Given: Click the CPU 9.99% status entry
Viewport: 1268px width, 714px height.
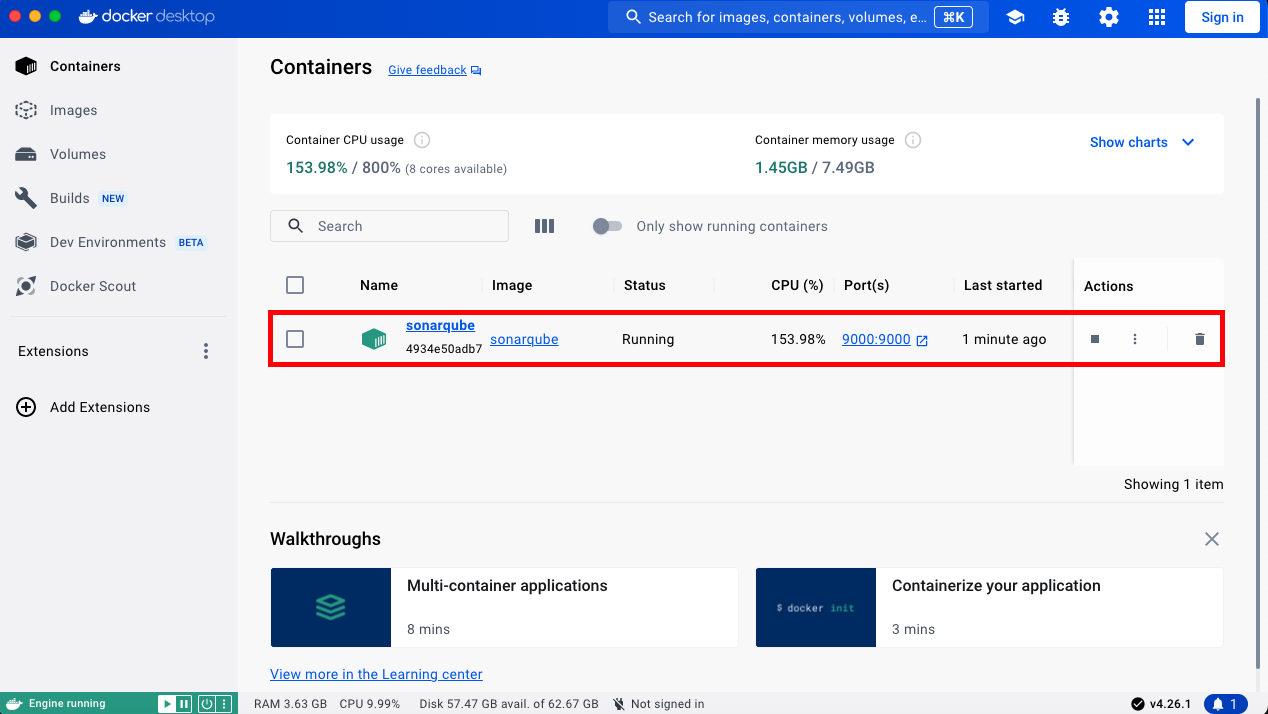Looking at the screenshot, I should tap(369, 704).
